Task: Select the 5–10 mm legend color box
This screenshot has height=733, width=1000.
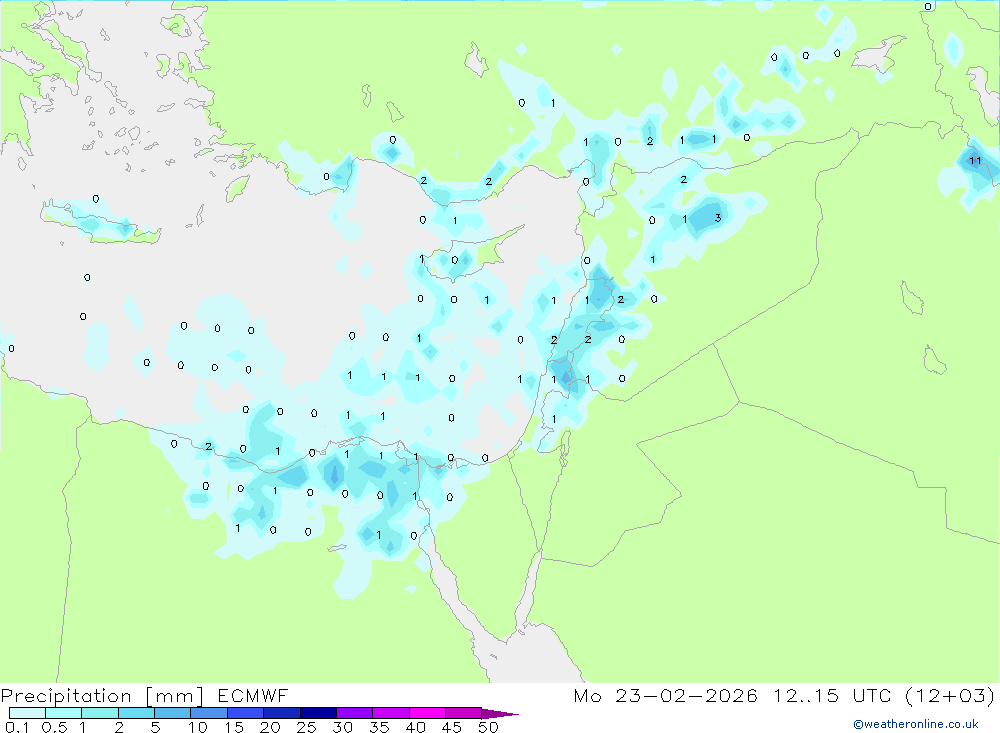Action: (173, 713)
